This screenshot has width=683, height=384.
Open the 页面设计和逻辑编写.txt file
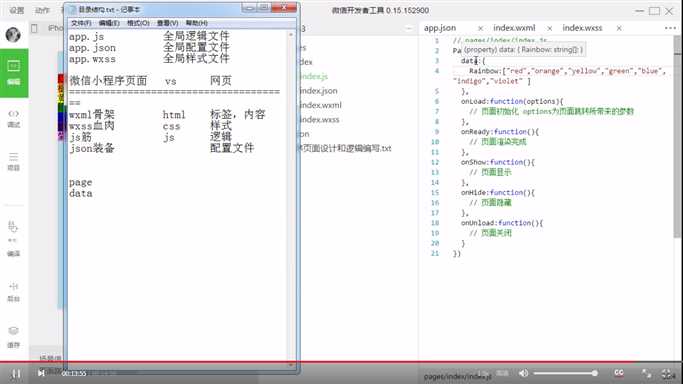[346, 148]
